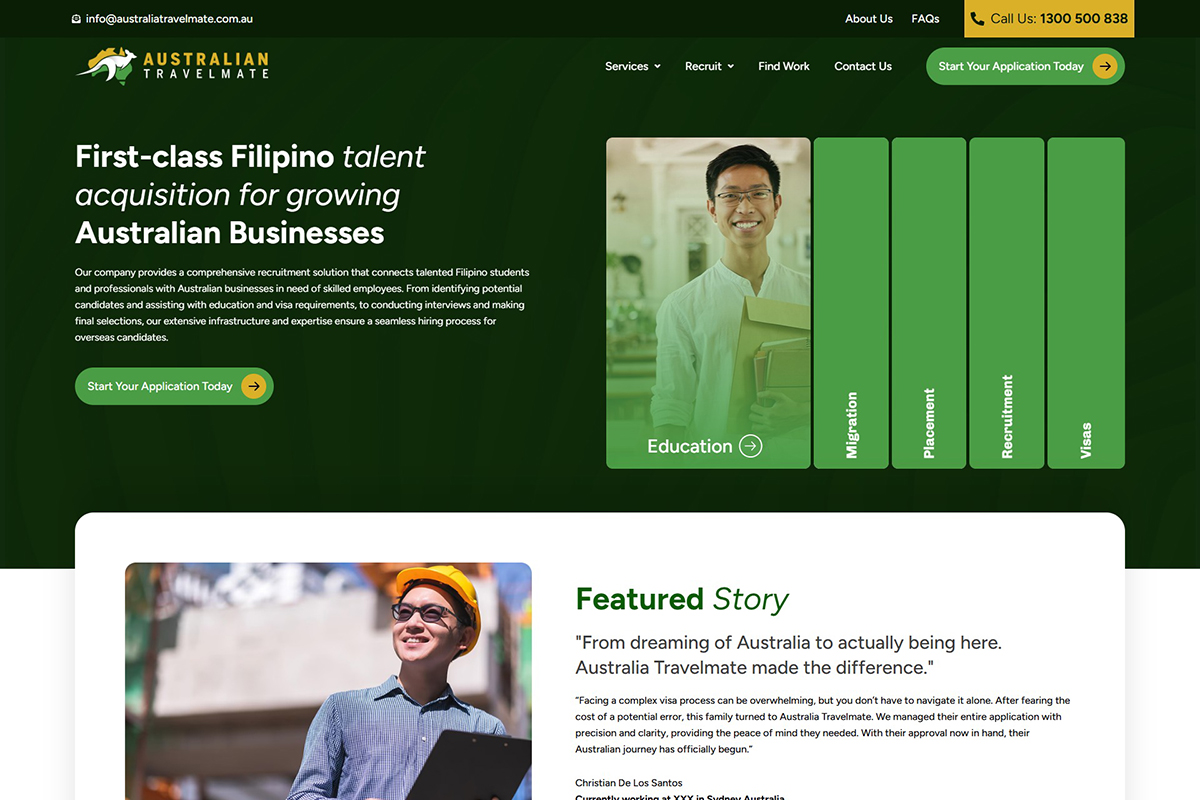Expand the Migration accordion panel
Image resolution: width=1200 pixels, height=800 pixels.
point(851,303)
